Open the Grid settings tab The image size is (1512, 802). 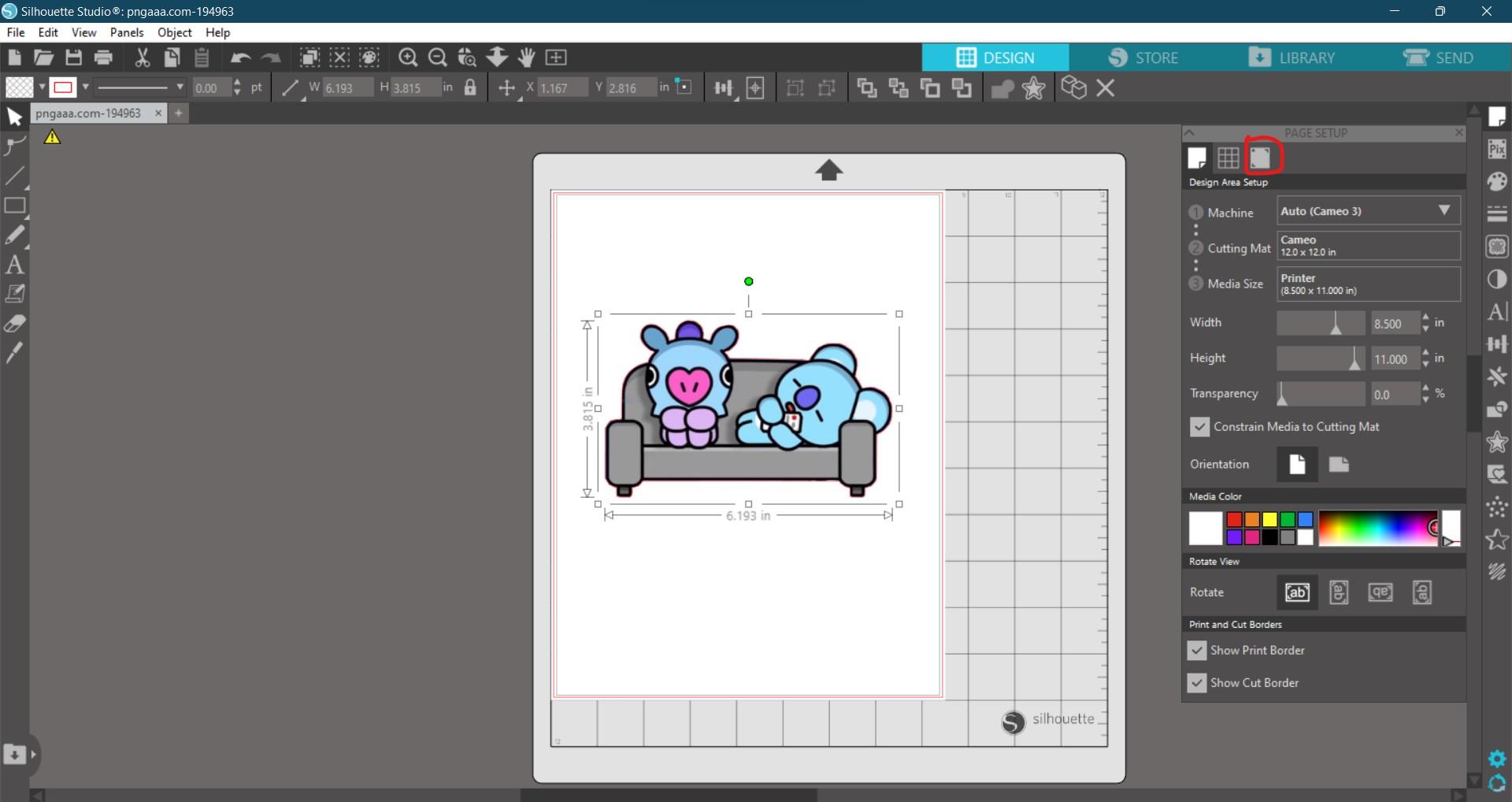tap(1228, 158)
